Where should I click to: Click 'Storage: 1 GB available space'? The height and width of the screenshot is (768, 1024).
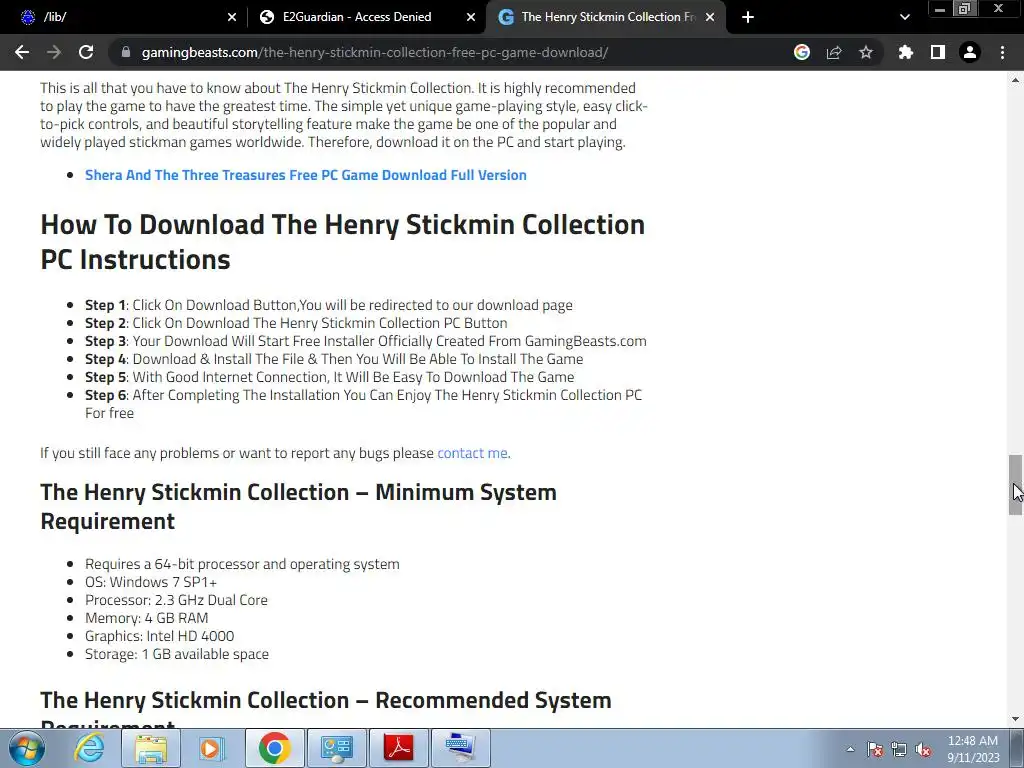click(x=177, y=654)
